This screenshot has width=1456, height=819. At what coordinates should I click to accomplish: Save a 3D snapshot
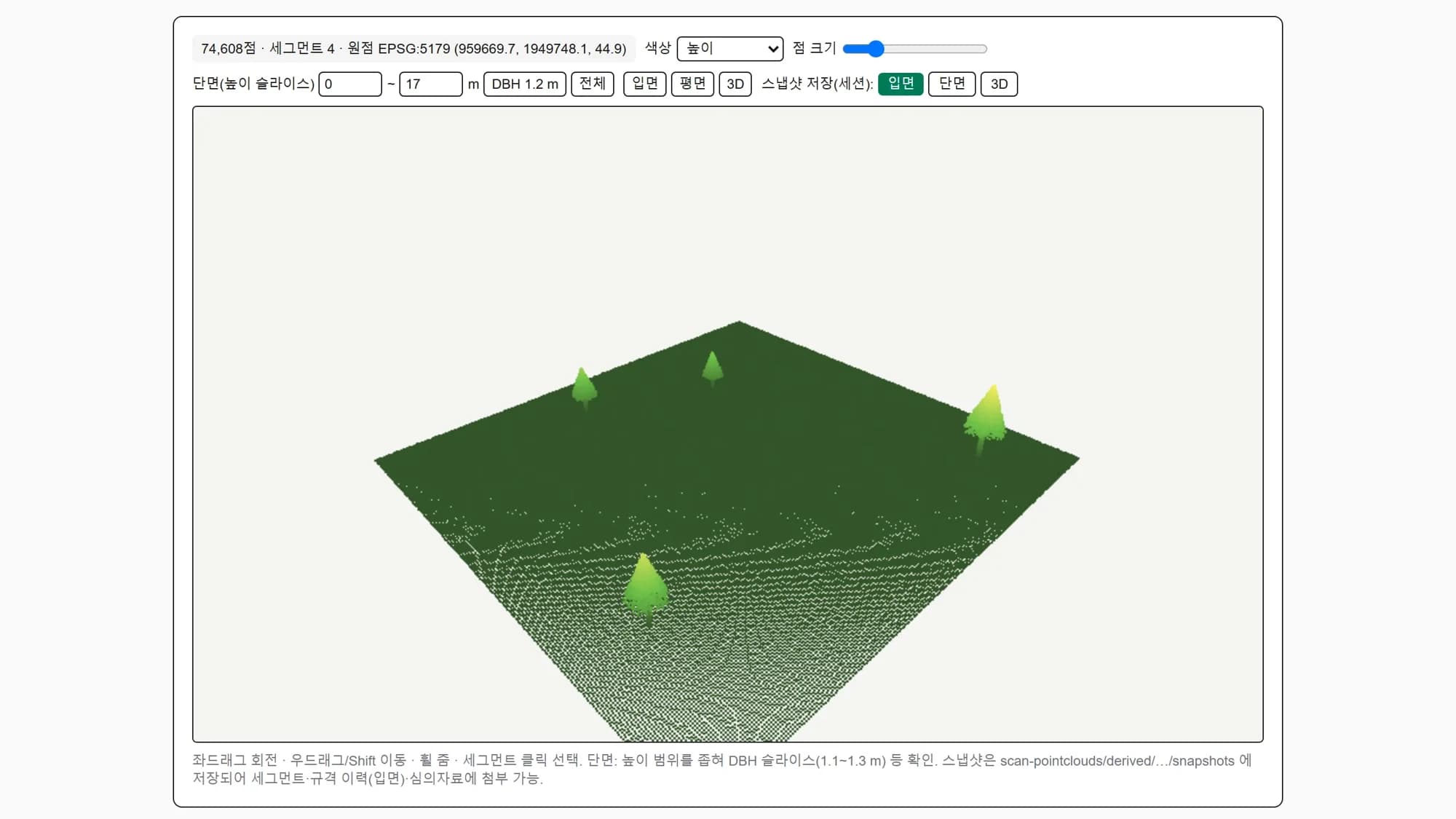pos(999,84)
